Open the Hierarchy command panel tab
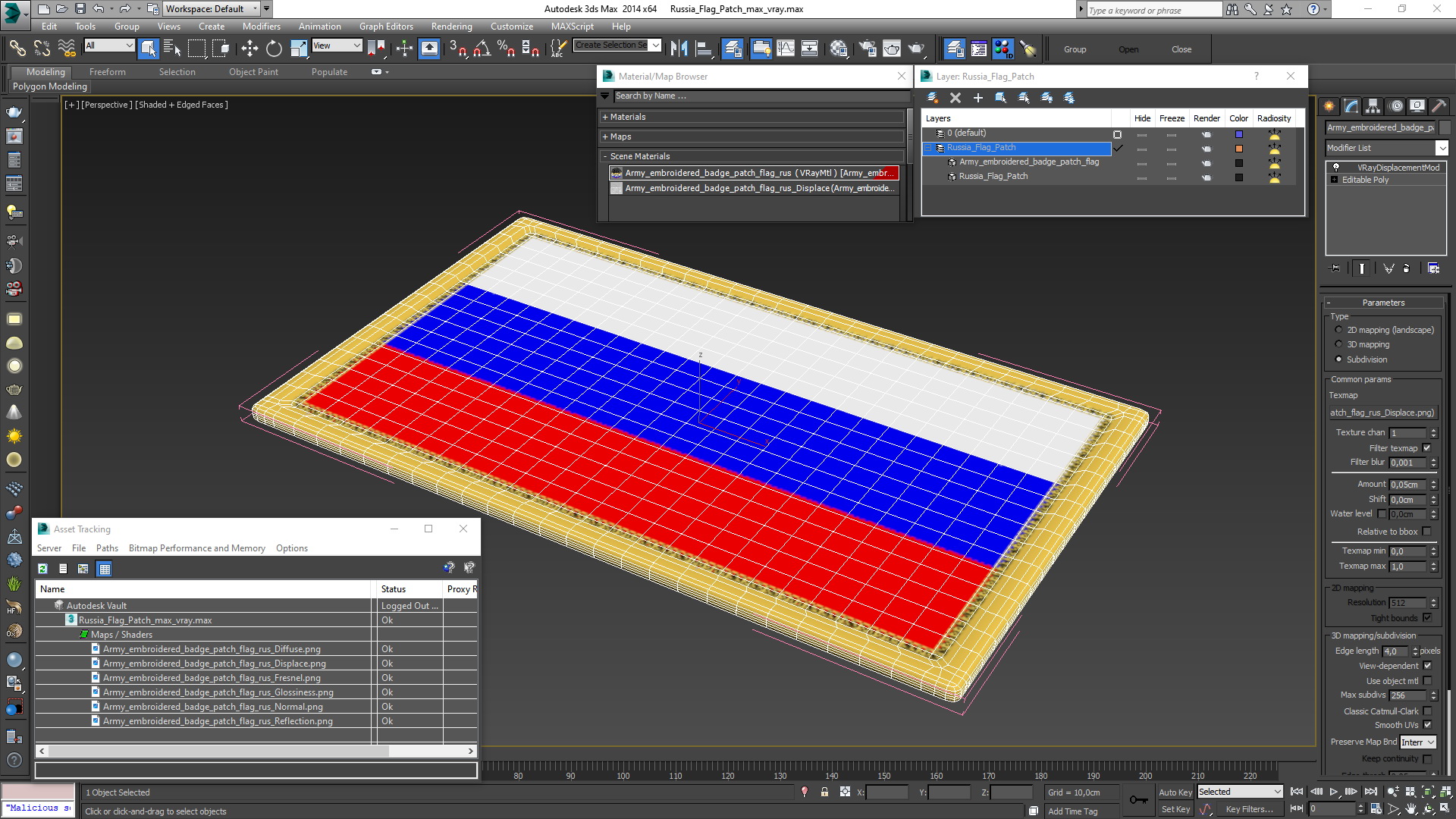 (x=1373, y=106)
